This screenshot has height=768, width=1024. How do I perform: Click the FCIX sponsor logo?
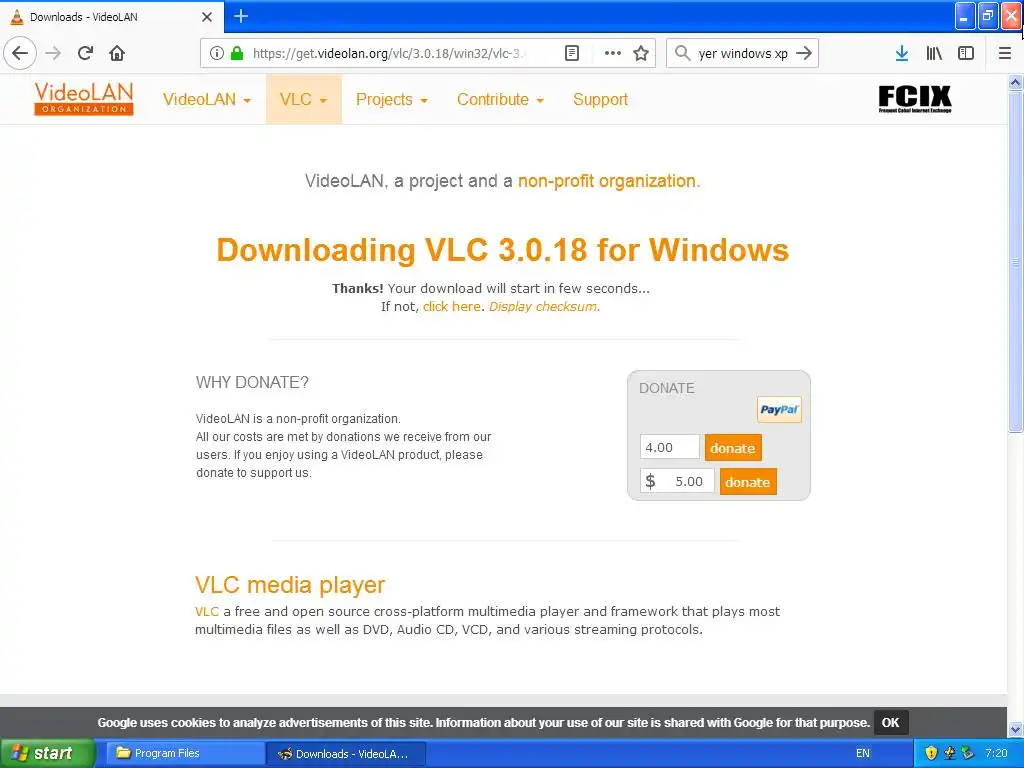click(914, 99)
